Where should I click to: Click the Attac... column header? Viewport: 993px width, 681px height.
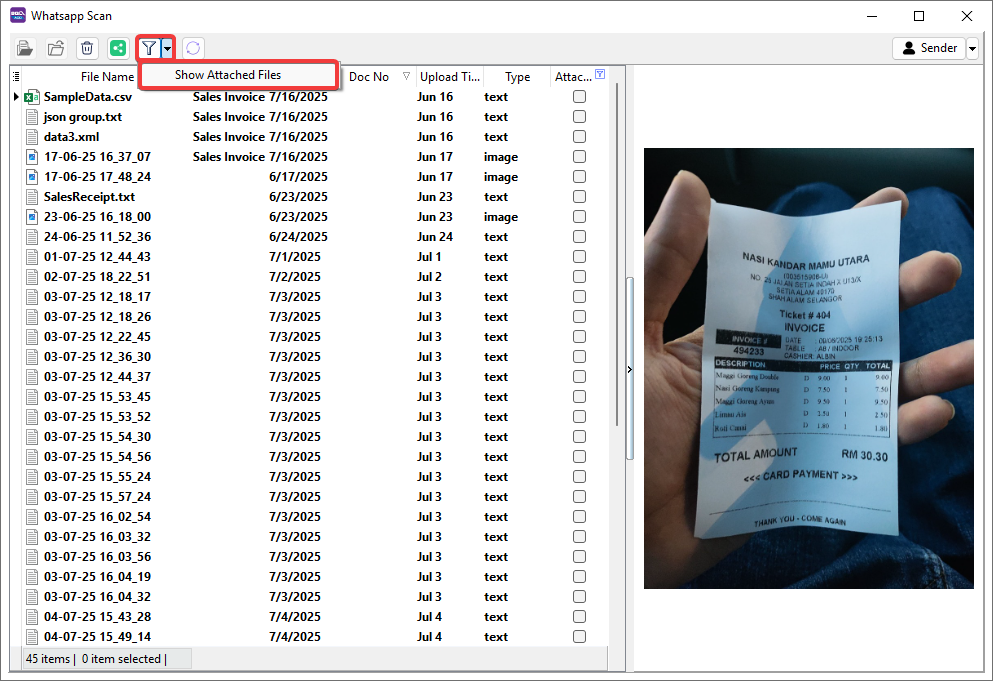573,77
